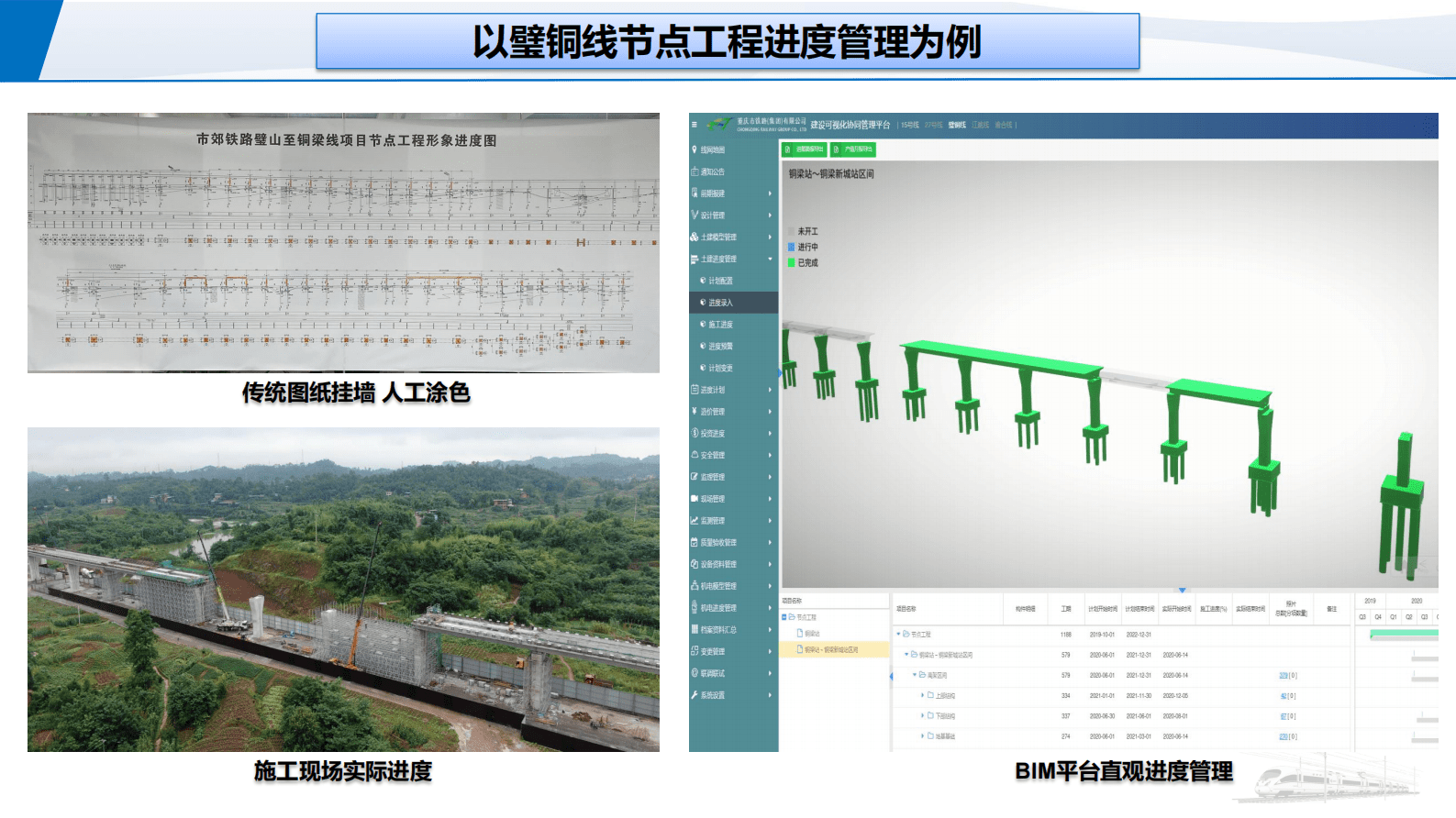1456x818 pixels.
Task: Click the 通知公告 sidebar icon
Action: [x=695, y=171]
